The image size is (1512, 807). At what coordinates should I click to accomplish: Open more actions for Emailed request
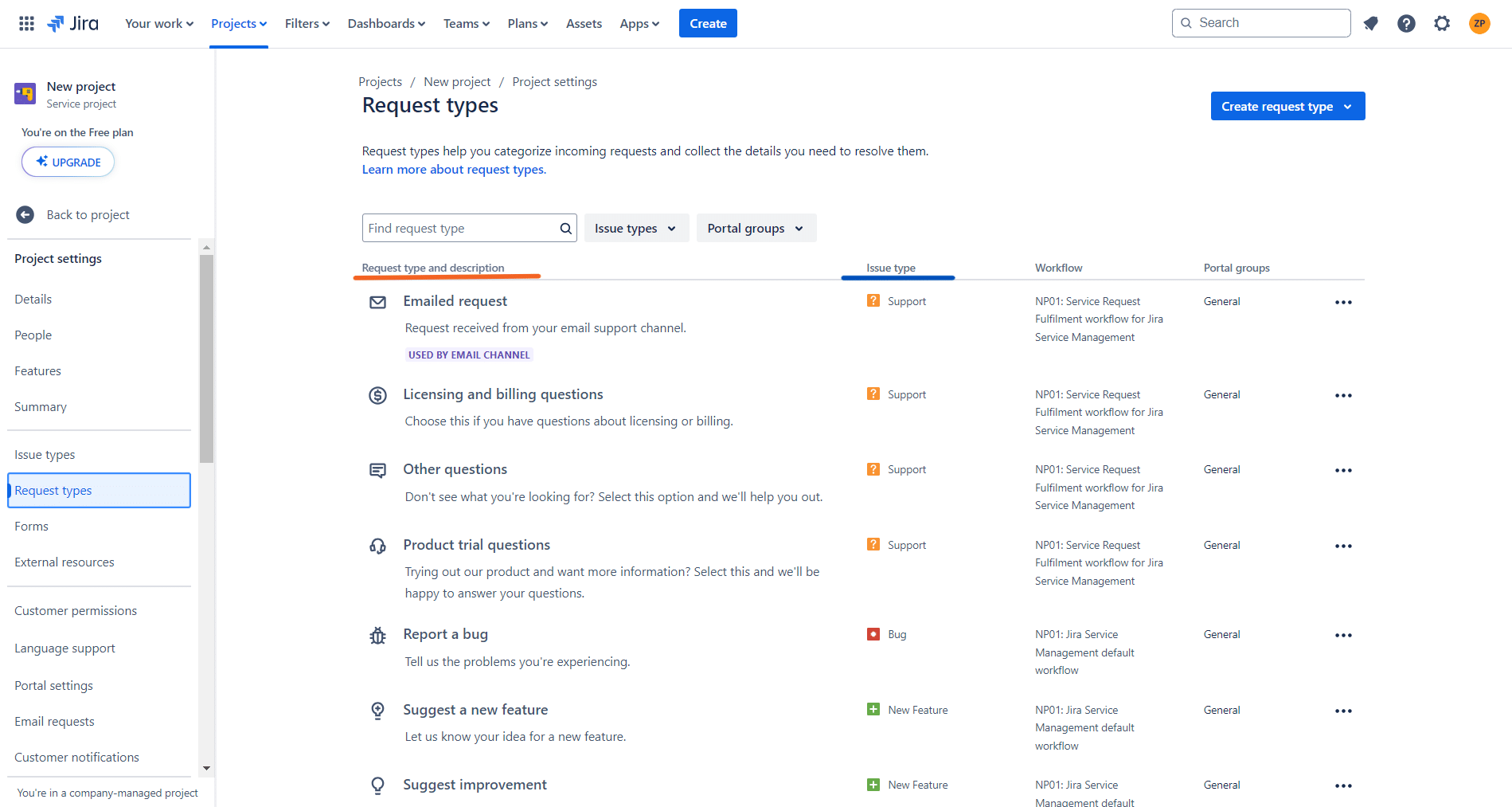1343,302
